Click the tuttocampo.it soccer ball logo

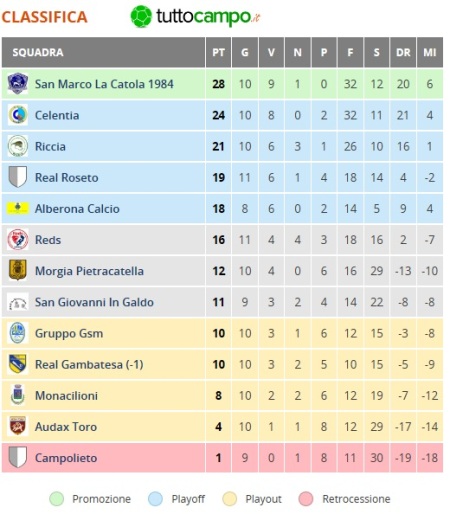141,16
